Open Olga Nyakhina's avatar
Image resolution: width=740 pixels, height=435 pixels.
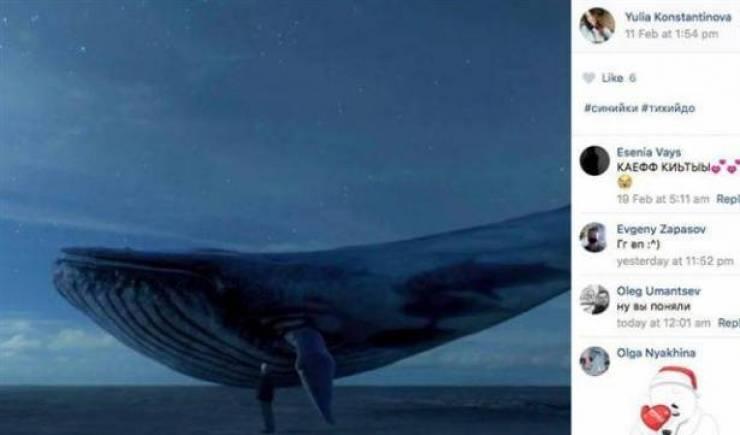(x=594, y=361)
